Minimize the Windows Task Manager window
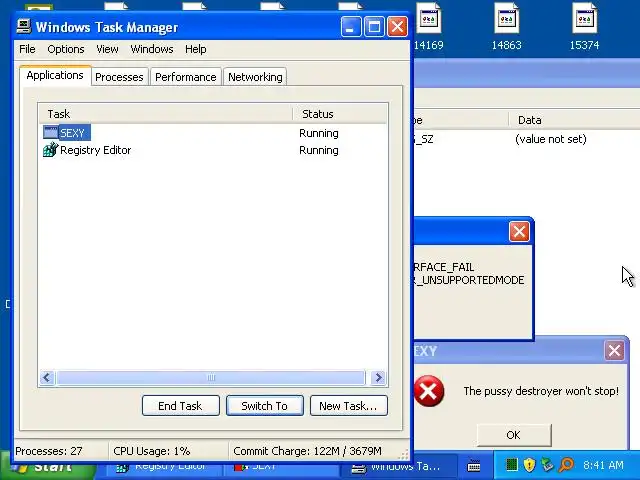This screenshot has height=480, width=640. [351, 27]
